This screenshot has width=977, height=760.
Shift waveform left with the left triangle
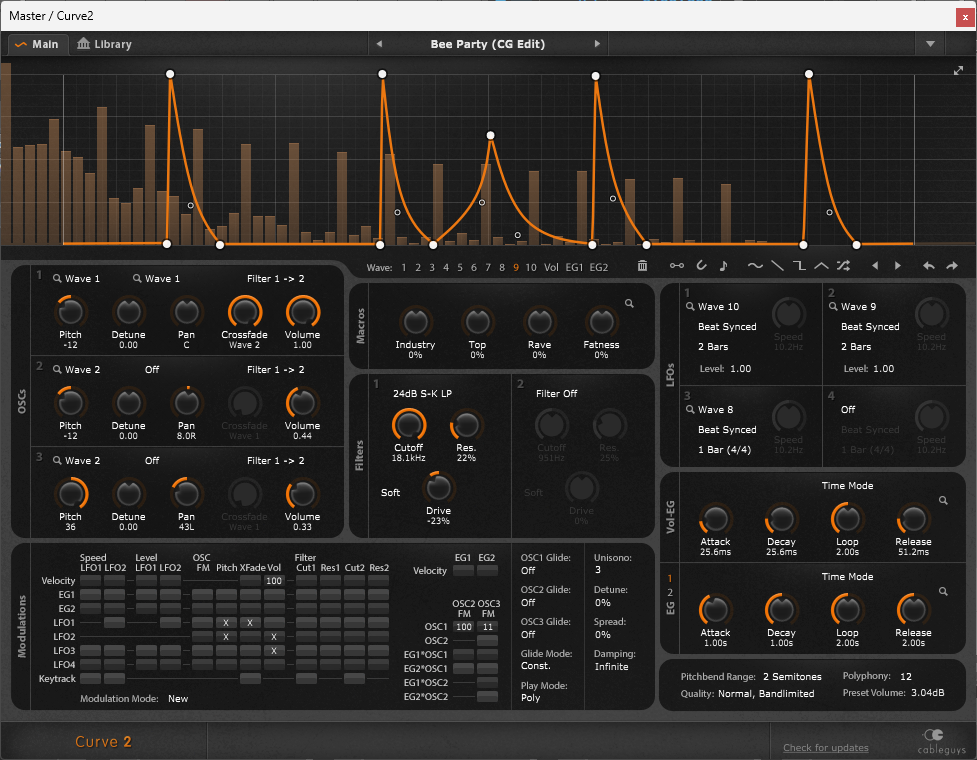(875, 266)
